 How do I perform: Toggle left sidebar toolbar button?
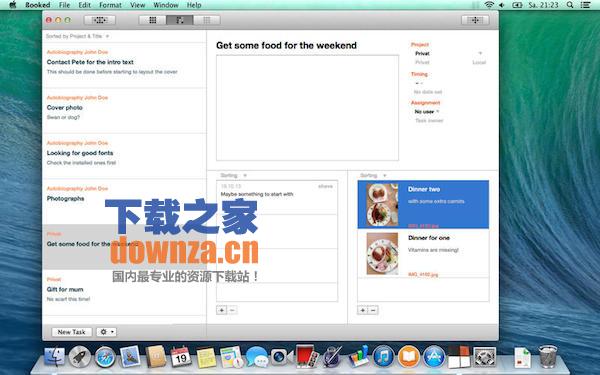[99, 20]
